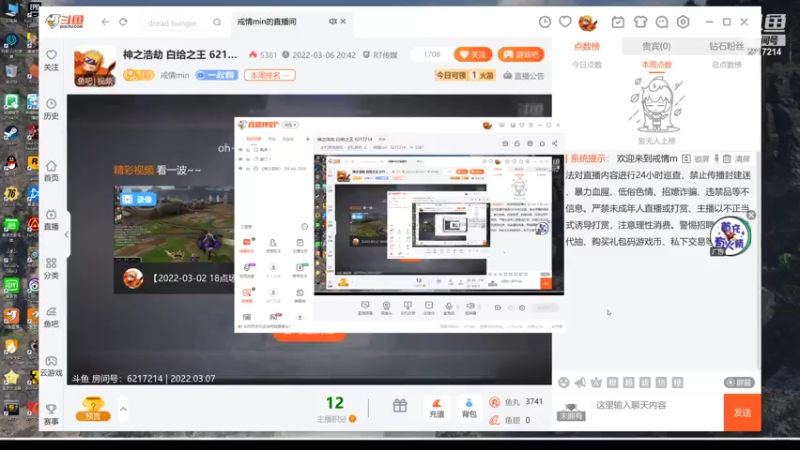The width and height of the screenshot is (800, 450).
Task: Collapse the left sidebar with the arrow handle
Action: tap(66, 235)
